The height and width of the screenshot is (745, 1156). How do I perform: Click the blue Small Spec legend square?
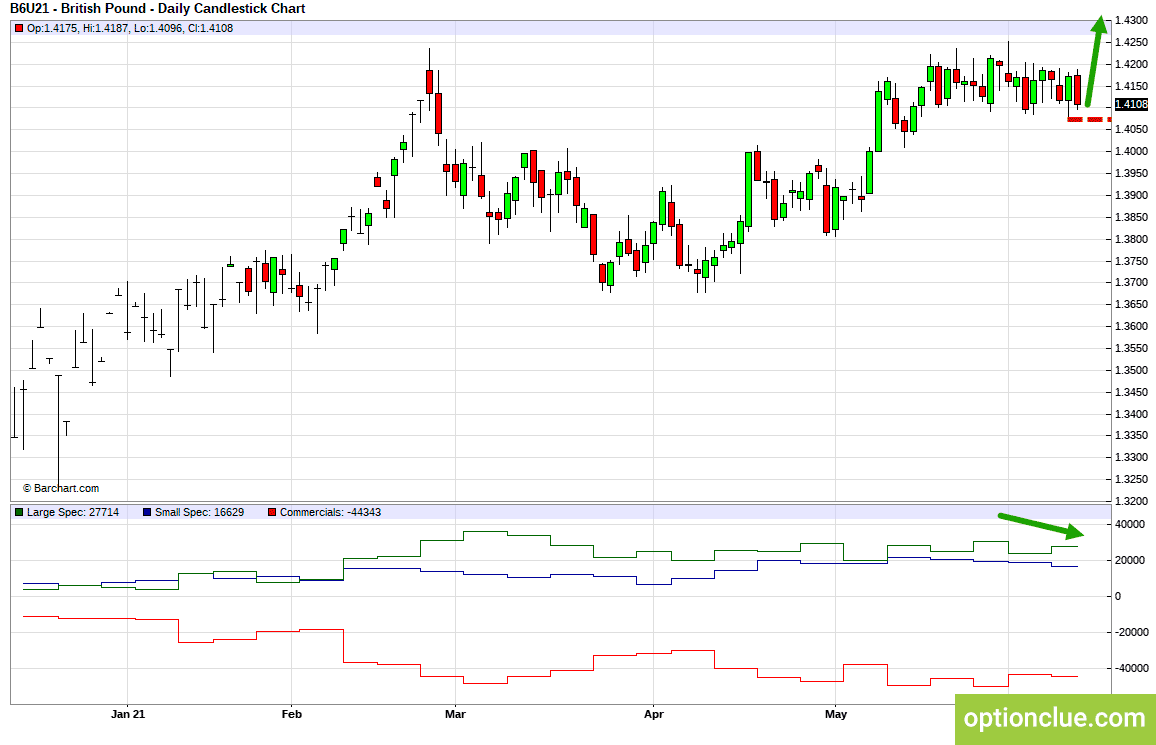(x=147, y=512)
